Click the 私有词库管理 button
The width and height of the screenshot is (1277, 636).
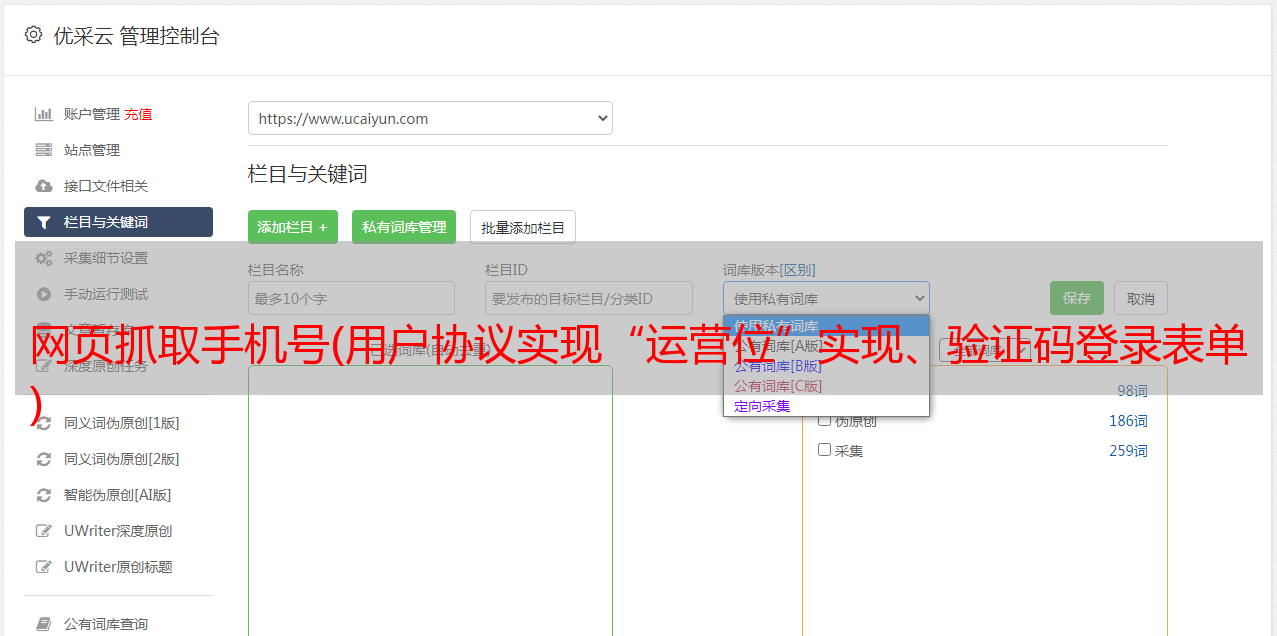click(404, 227)
